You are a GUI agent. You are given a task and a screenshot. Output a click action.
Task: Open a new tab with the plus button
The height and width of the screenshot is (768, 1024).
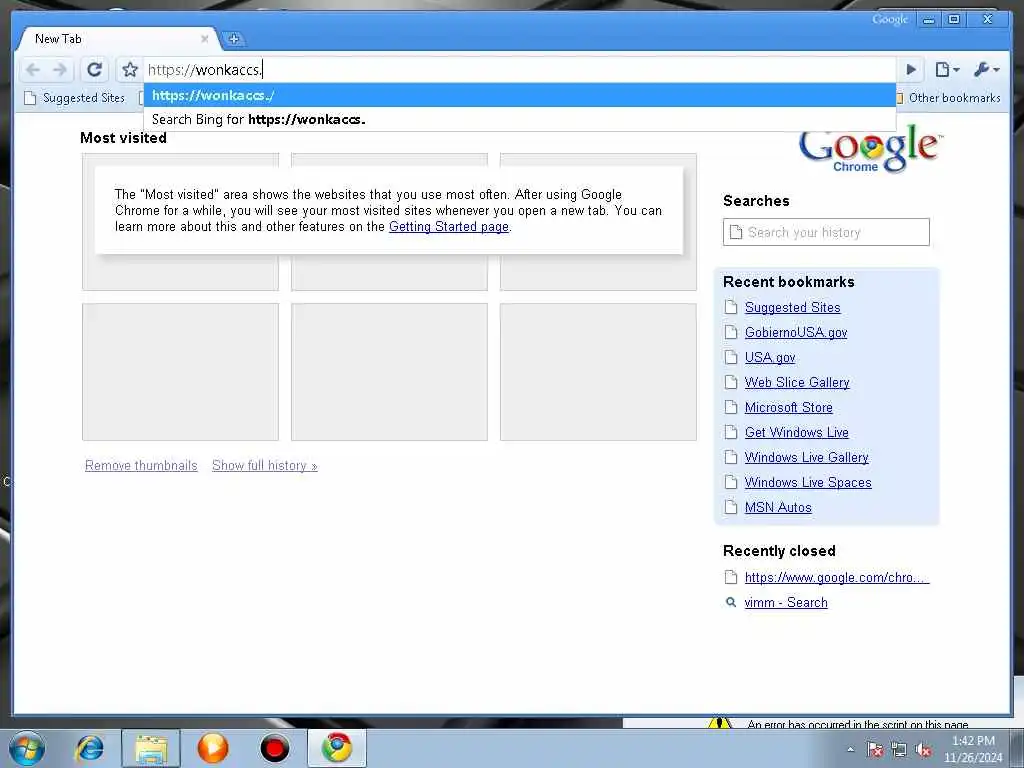click(x=234, y=39)
